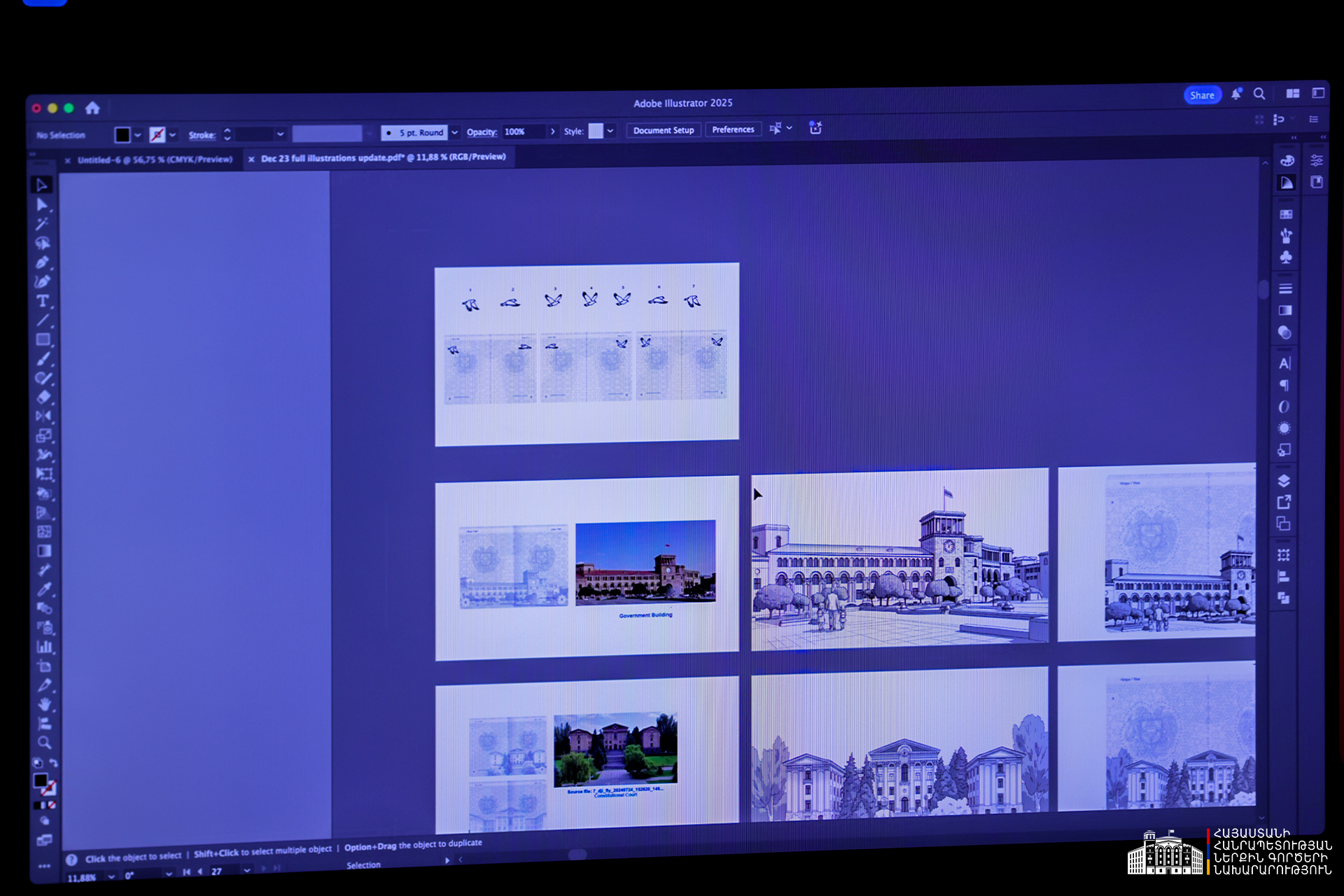Select the Type tool
The image size is (1344, 896).
click(x=43, y=301)
